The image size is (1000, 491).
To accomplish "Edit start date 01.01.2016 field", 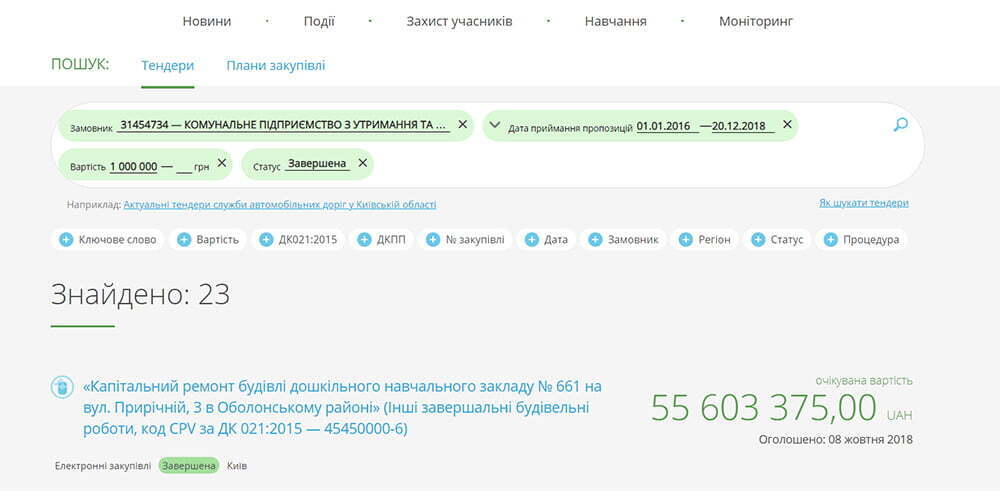I will pyautogui.click(x=666, y=126).
